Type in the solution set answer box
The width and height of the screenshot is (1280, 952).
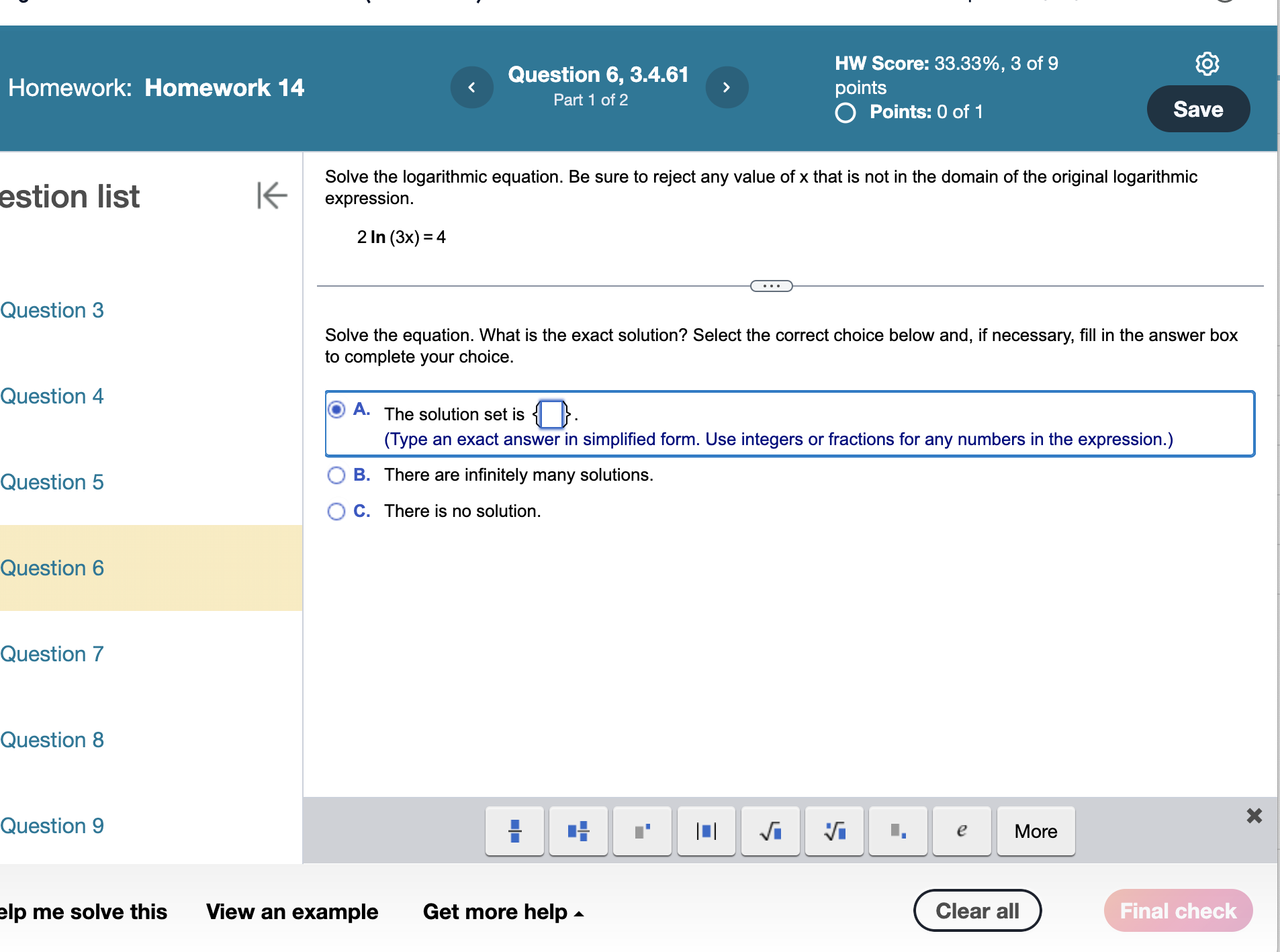click(550, 414)
